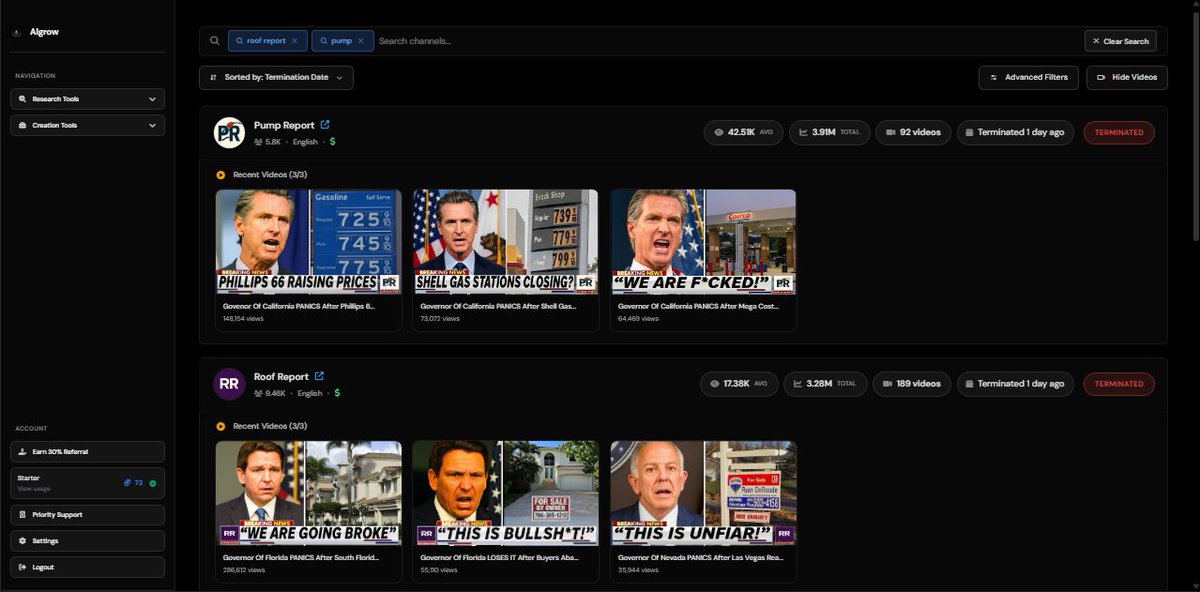Click Roof Report 'Terminated 1 day ago' badge
This screenshot has height=592, width=1200.
1015,384
